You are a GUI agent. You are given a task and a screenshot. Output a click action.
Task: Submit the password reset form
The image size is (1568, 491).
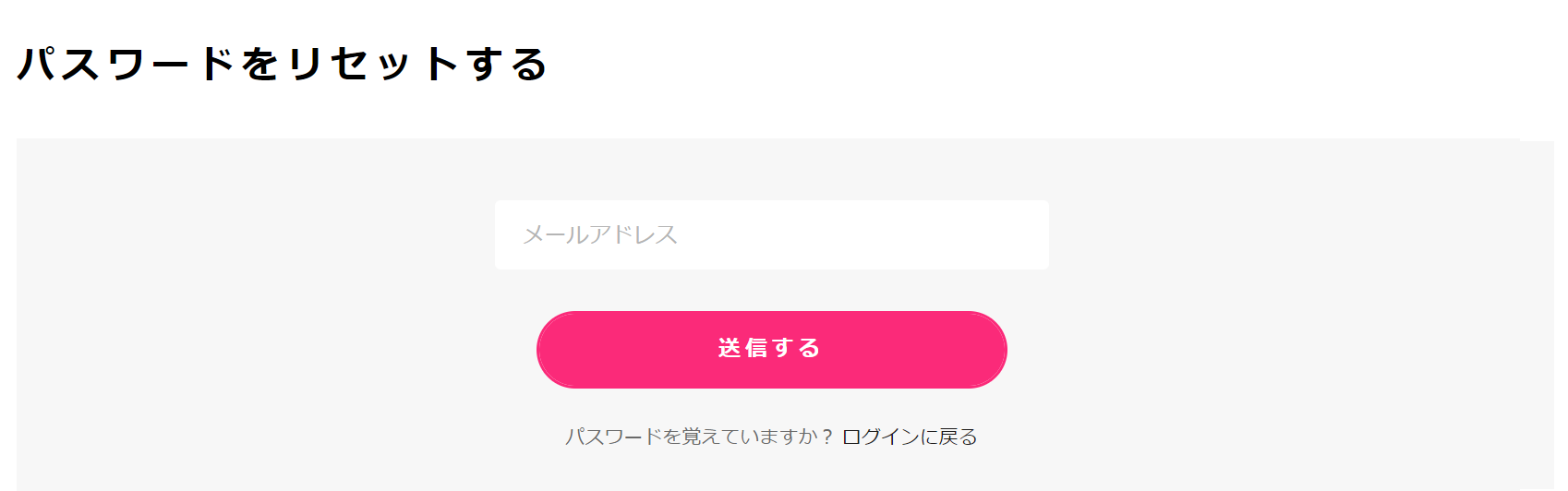click(771, 349)
